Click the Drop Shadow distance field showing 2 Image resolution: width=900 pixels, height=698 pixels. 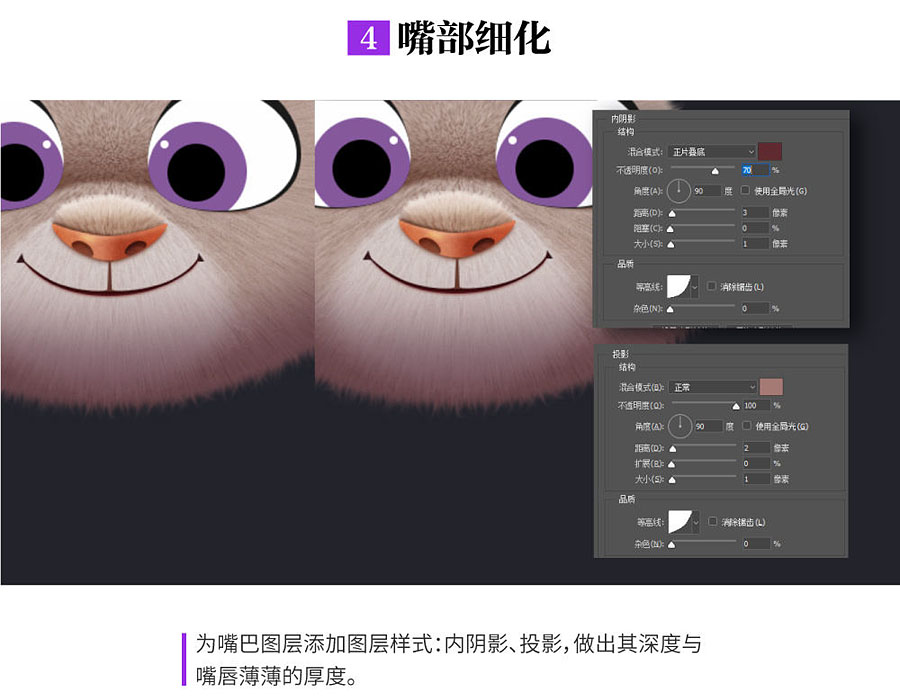coord(757,448)
